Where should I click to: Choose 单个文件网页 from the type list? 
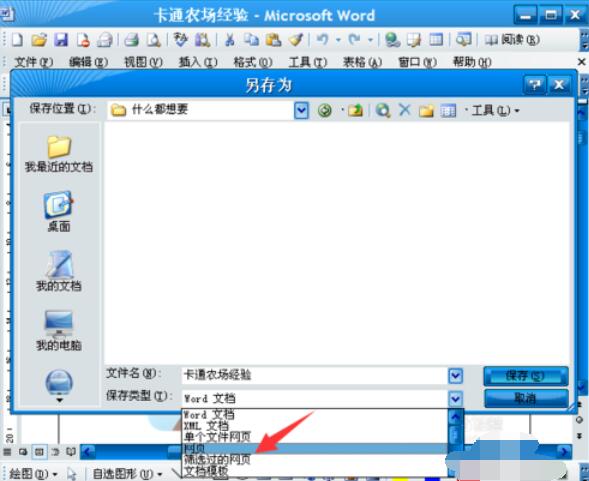tap(315, 437)
